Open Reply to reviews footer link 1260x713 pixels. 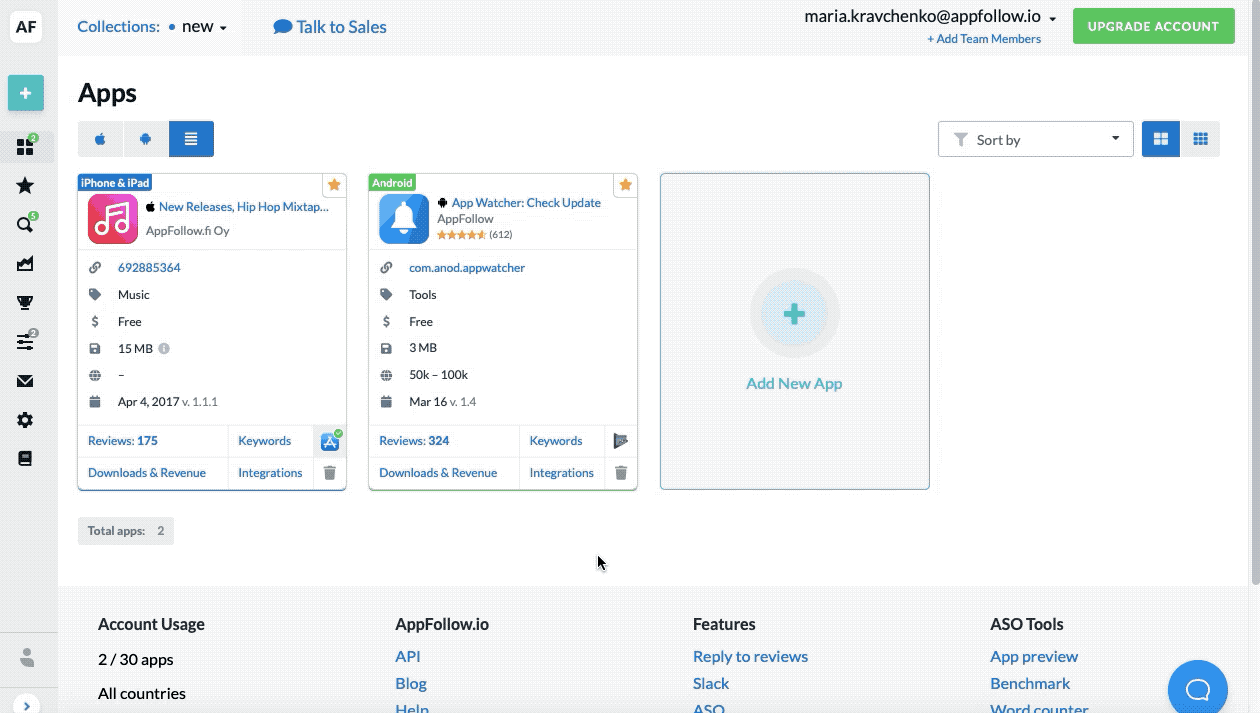point(750,657)
